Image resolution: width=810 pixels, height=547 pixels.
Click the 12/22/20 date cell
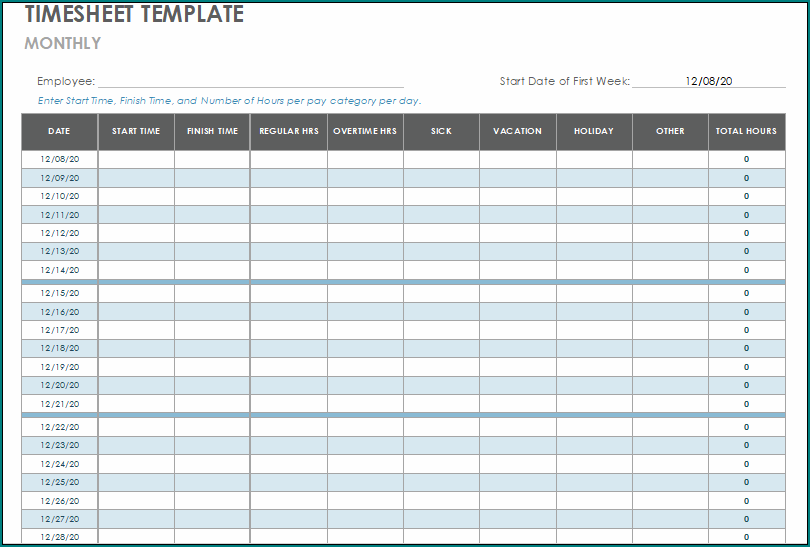pos(59,427)
